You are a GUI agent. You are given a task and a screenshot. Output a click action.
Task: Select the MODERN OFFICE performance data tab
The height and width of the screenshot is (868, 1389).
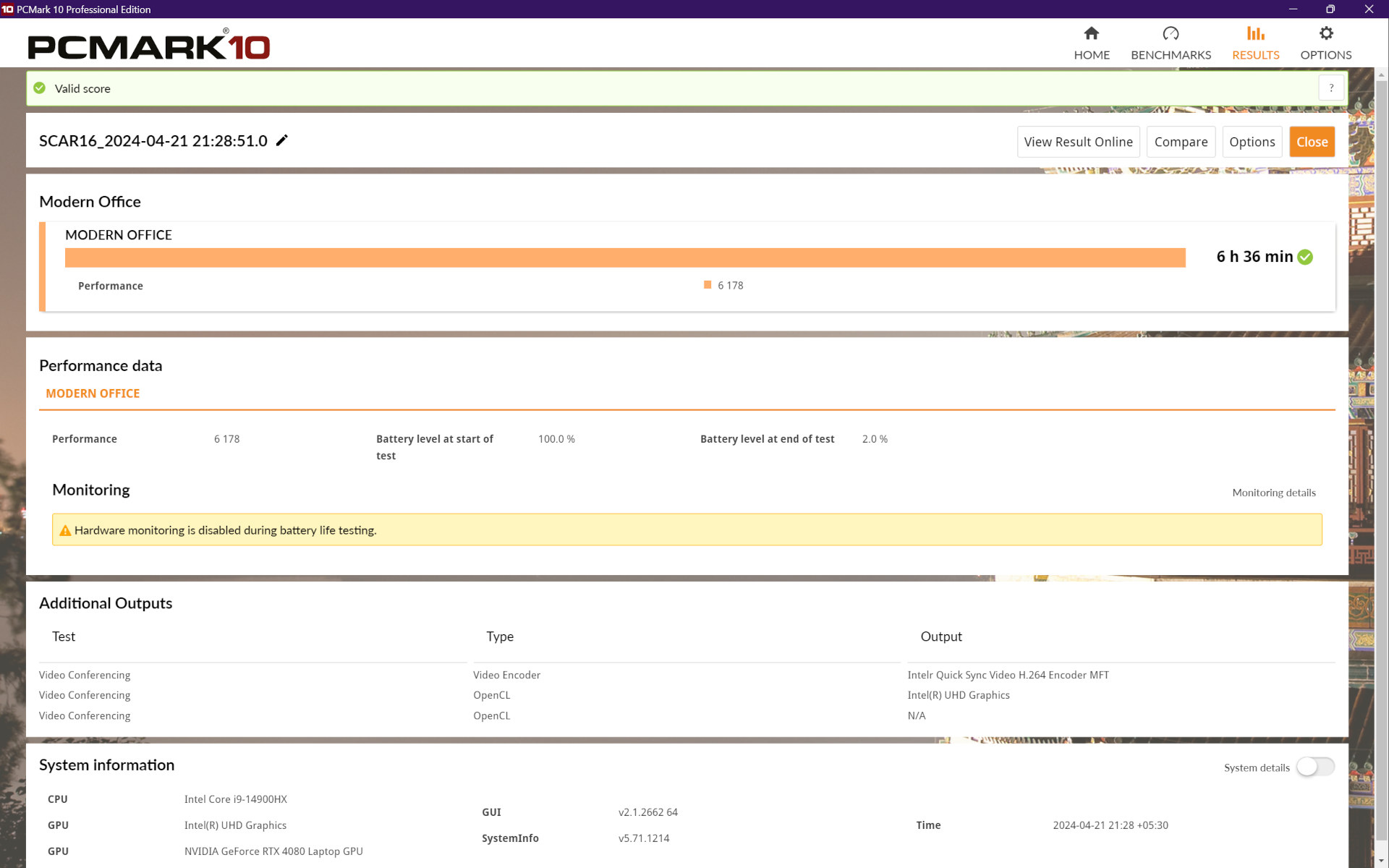pos(93,393)
